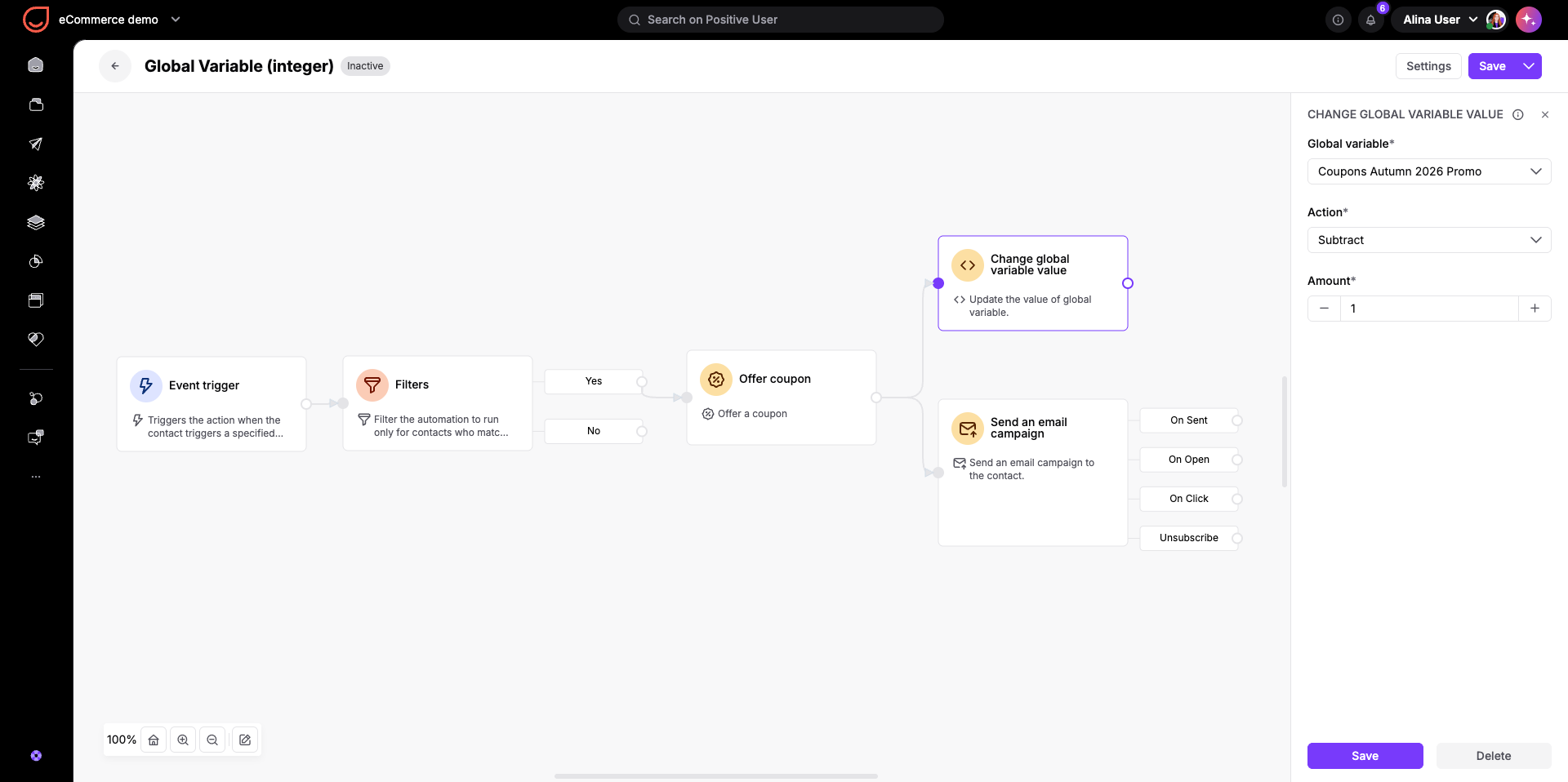Screen dimensions: 1568x782
Task: Expand the Save split-button arrow
Action: point(1529,66)
